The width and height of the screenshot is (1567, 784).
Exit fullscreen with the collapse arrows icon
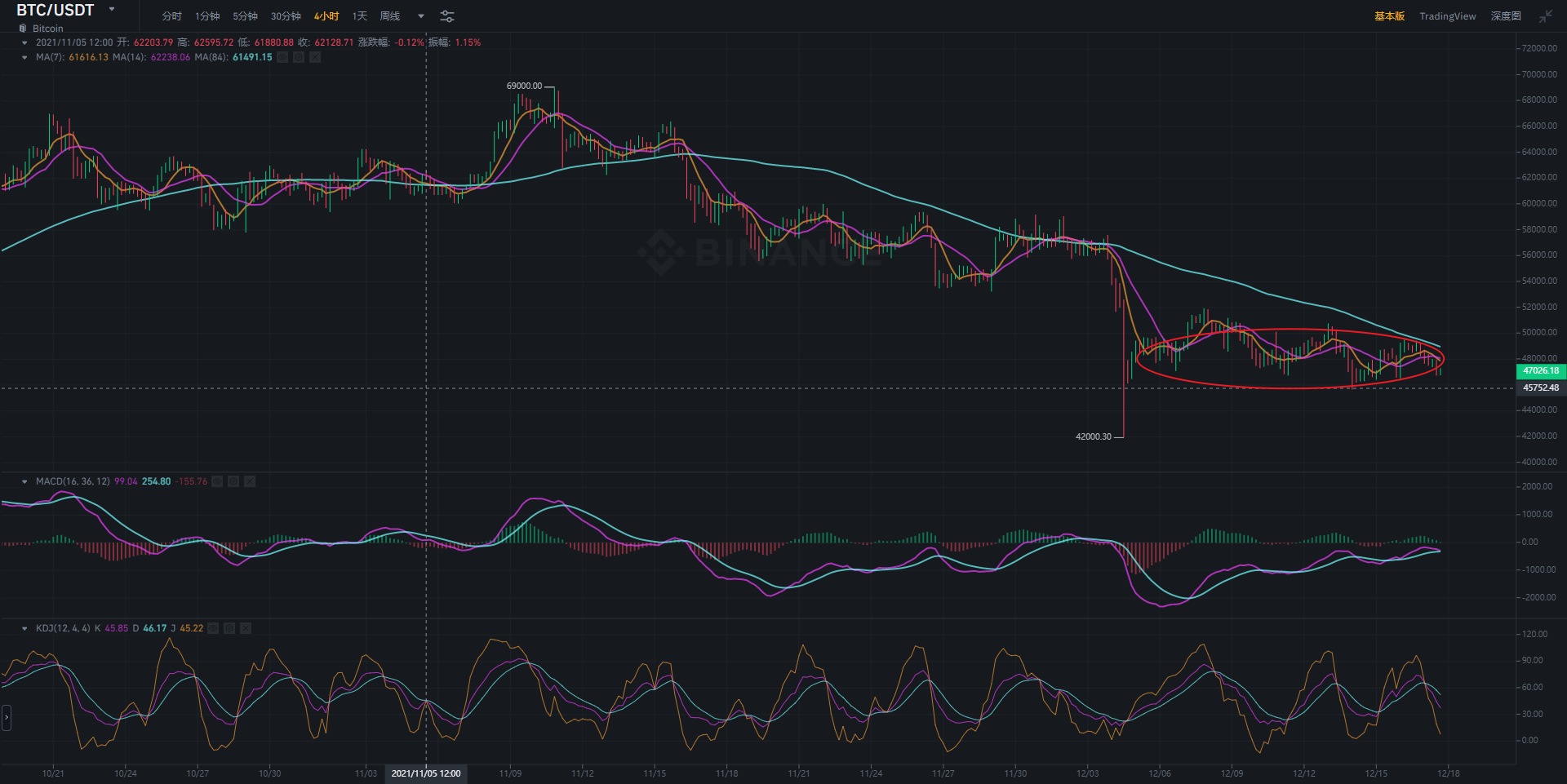(1545, 16)
